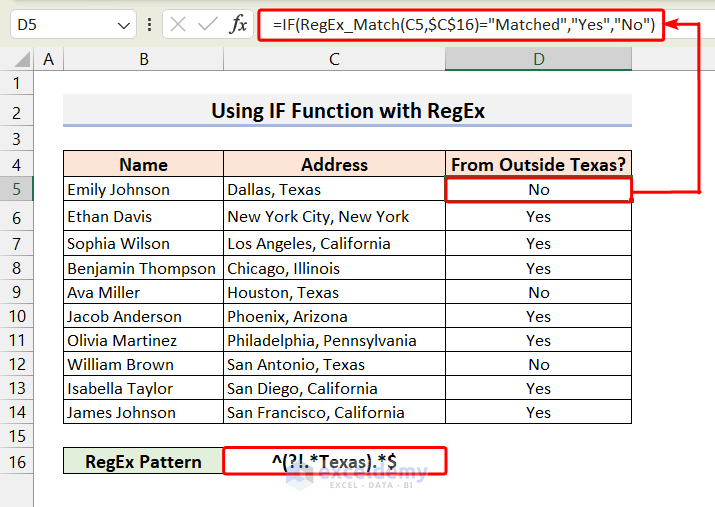715x507 pixels.
Task: Select column C header
Action: coord(334,59)
